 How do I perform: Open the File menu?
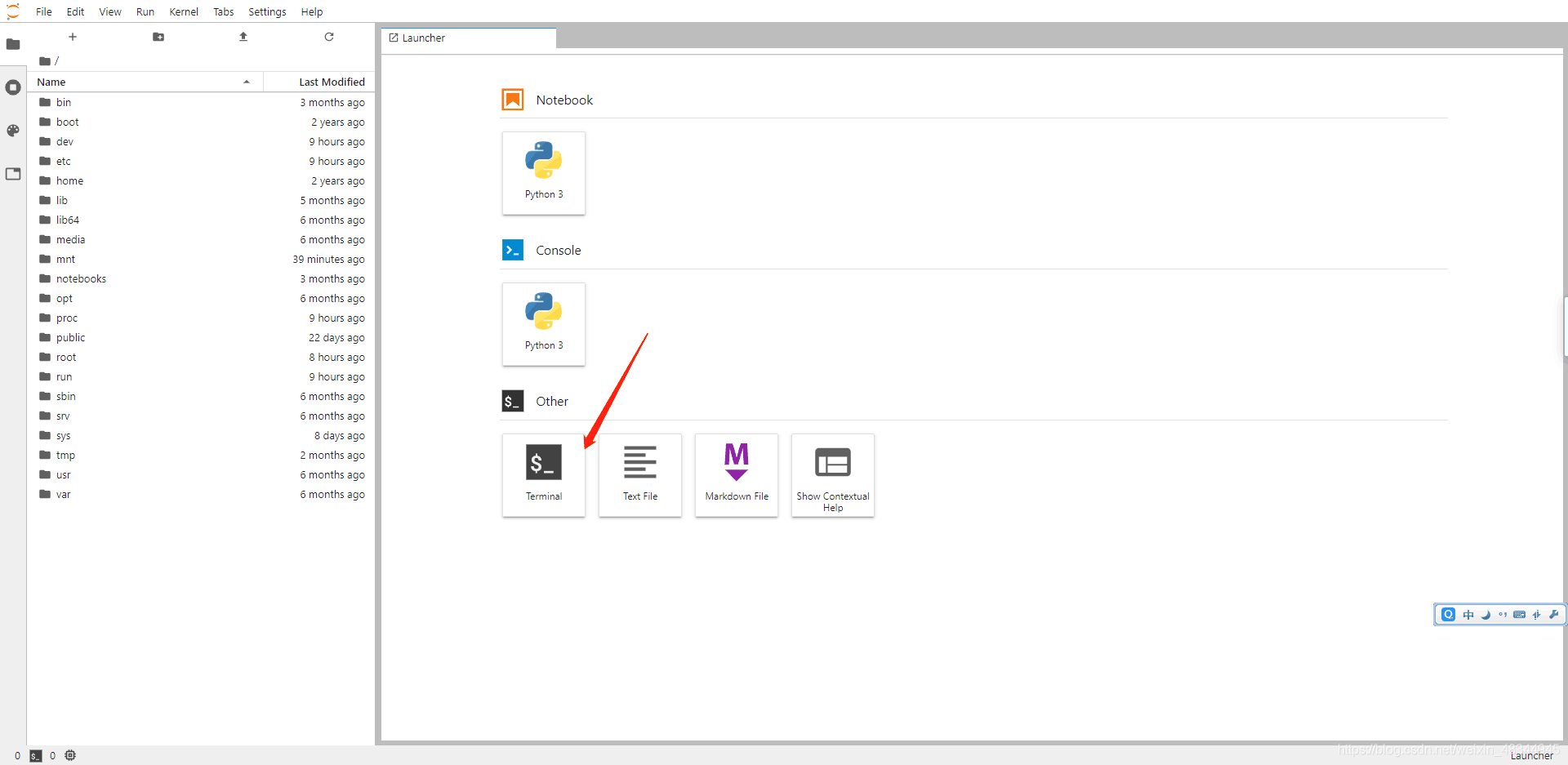point(44,11)
